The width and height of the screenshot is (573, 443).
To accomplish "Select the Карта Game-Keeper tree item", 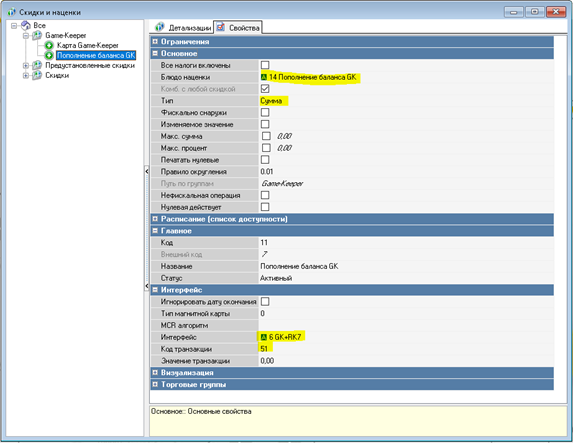I will (88, 45).
